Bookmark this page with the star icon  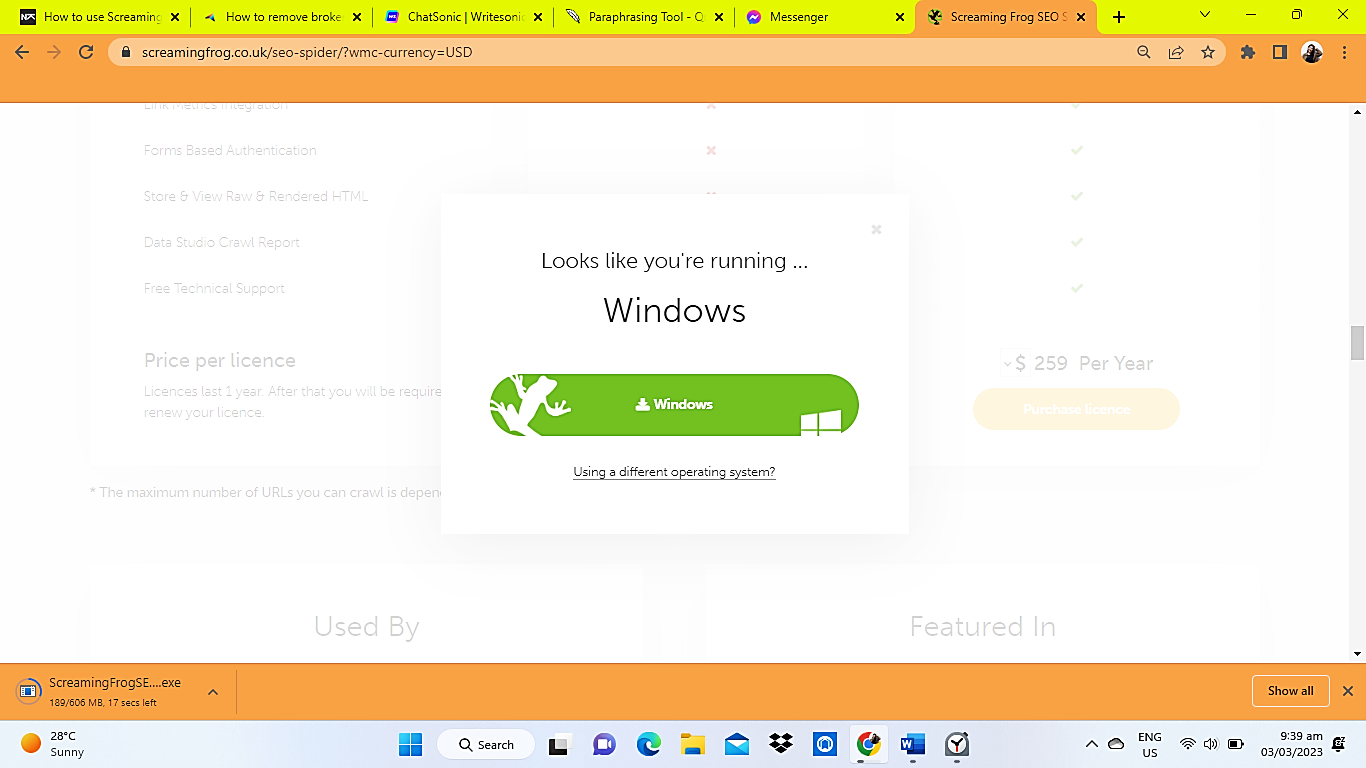point(1208,52)
